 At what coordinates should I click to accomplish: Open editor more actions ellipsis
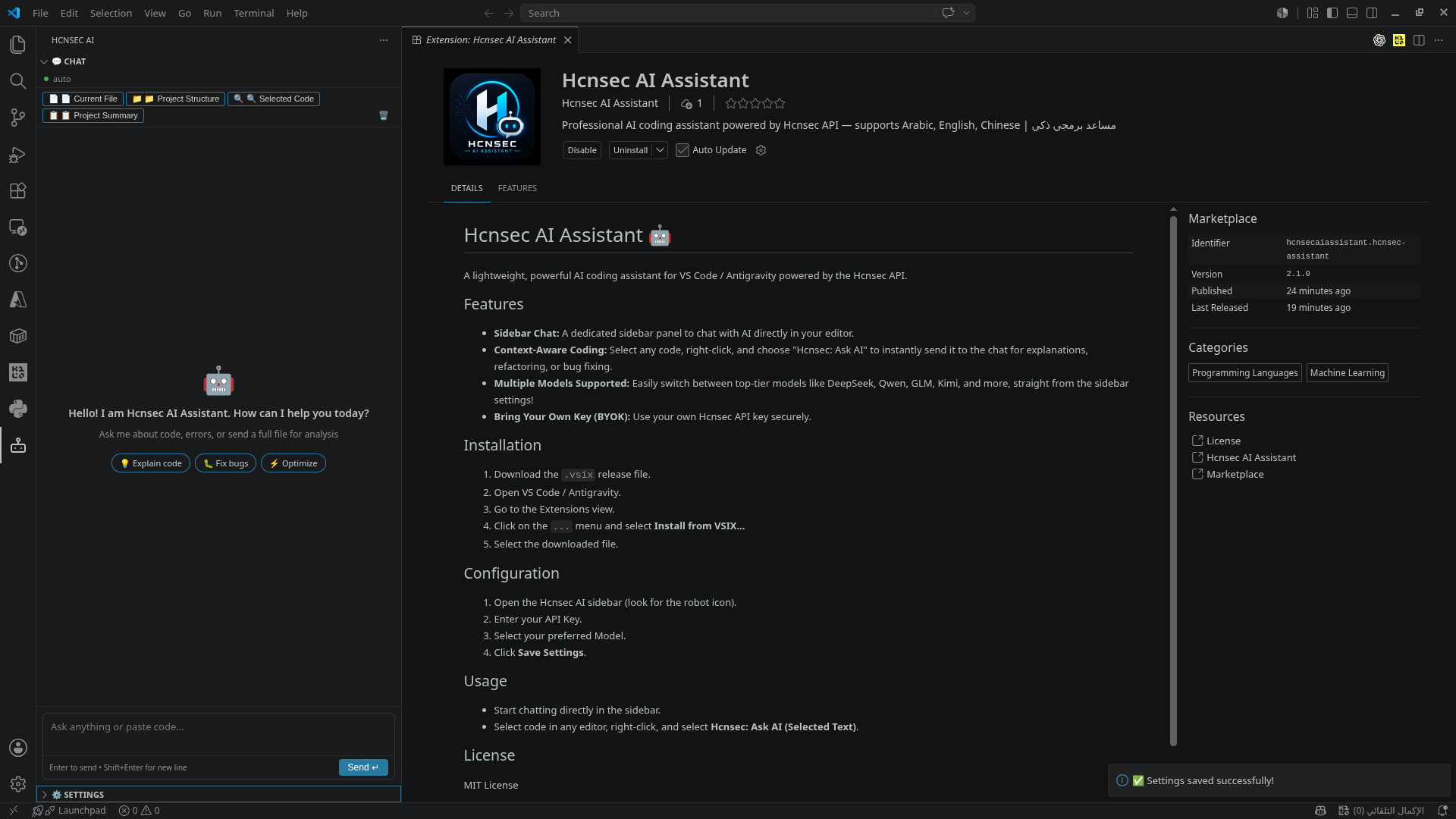[1439, 40]
